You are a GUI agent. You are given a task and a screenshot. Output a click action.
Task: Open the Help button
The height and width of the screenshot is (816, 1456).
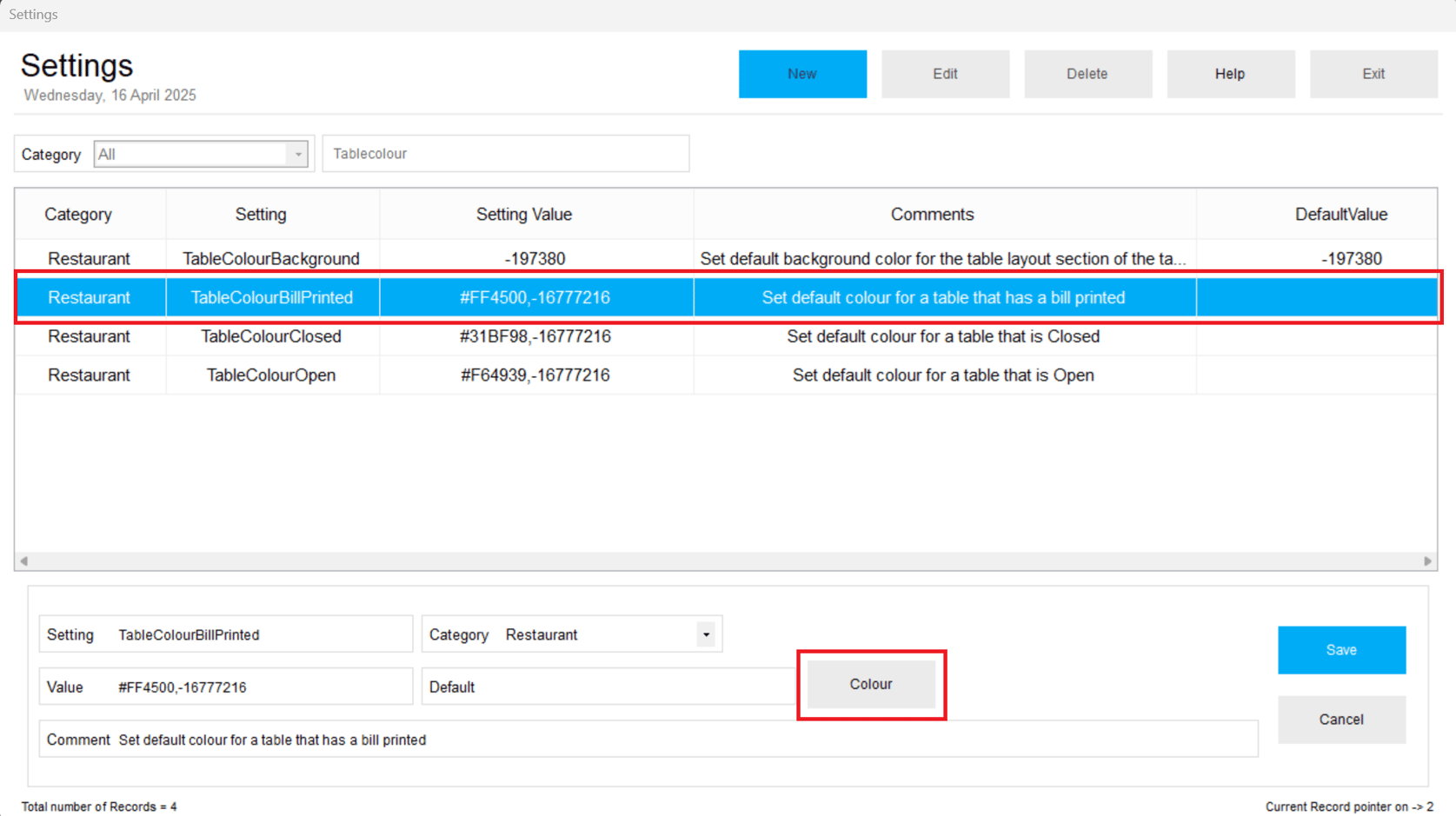(x=1230, y=74)
